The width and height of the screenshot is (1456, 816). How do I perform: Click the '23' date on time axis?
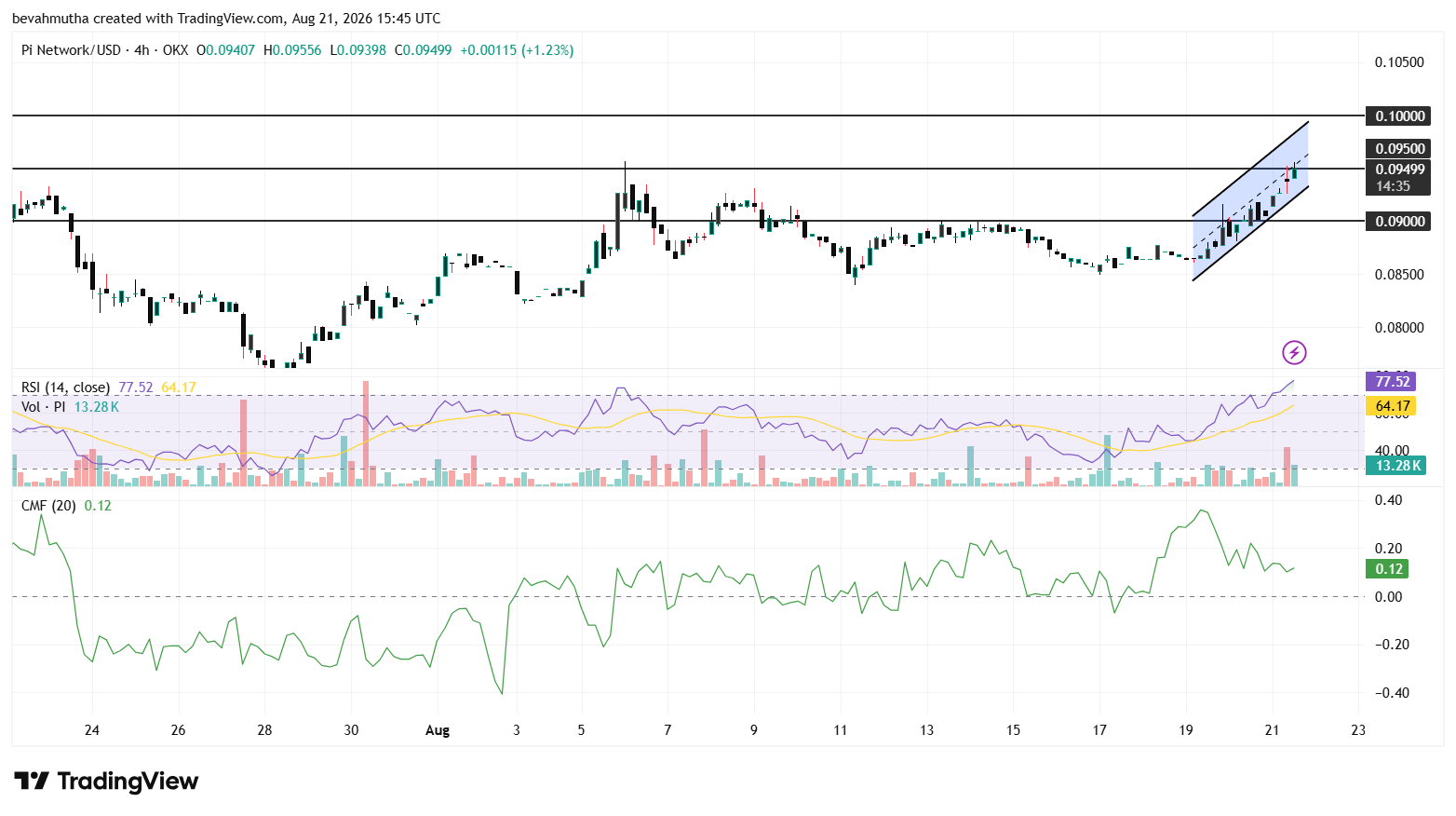(1358, 730)
